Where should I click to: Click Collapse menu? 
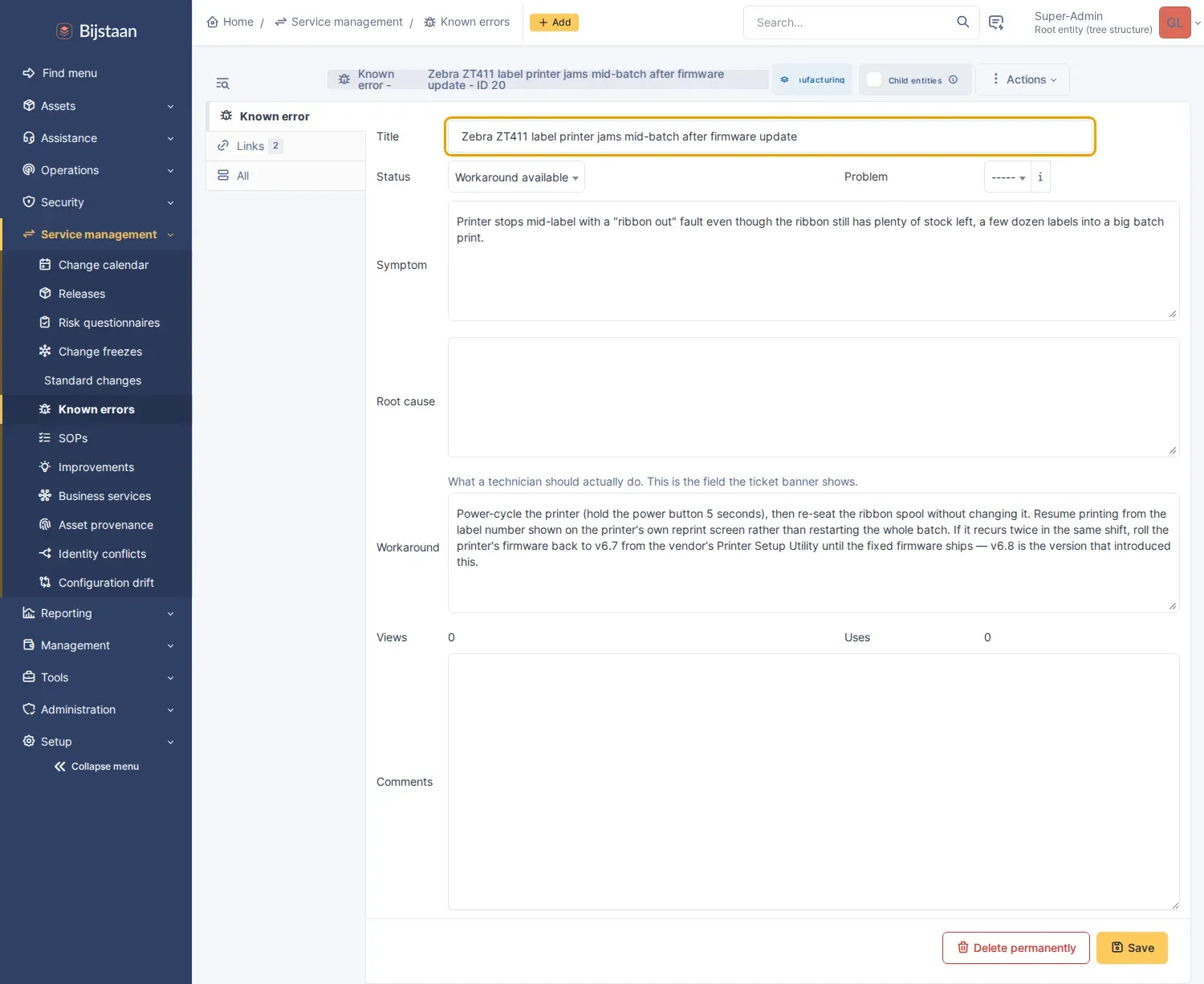pyautogui.click(x=96, y=766)
